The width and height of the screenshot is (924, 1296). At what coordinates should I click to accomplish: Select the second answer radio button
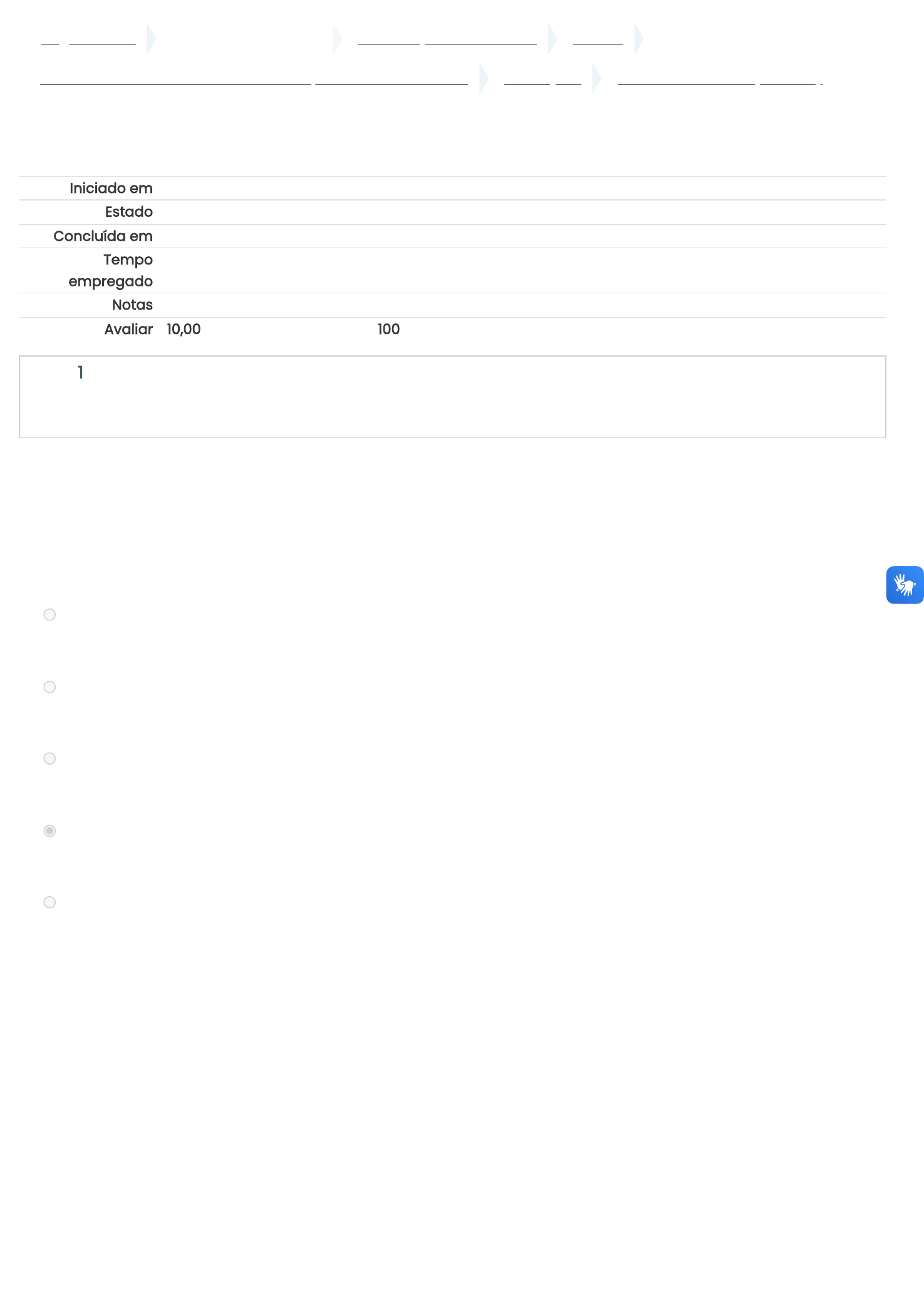49,687
